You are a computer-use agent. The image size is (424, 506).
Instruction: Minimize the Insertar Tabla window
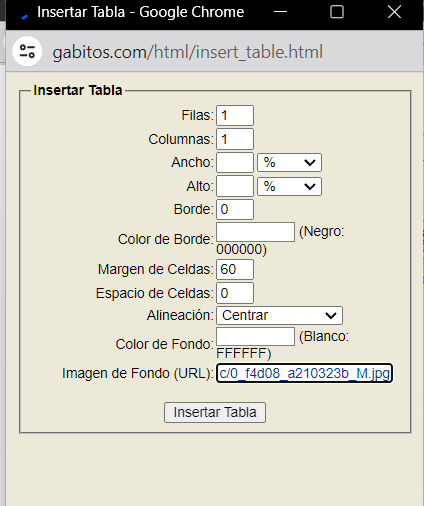280,12
